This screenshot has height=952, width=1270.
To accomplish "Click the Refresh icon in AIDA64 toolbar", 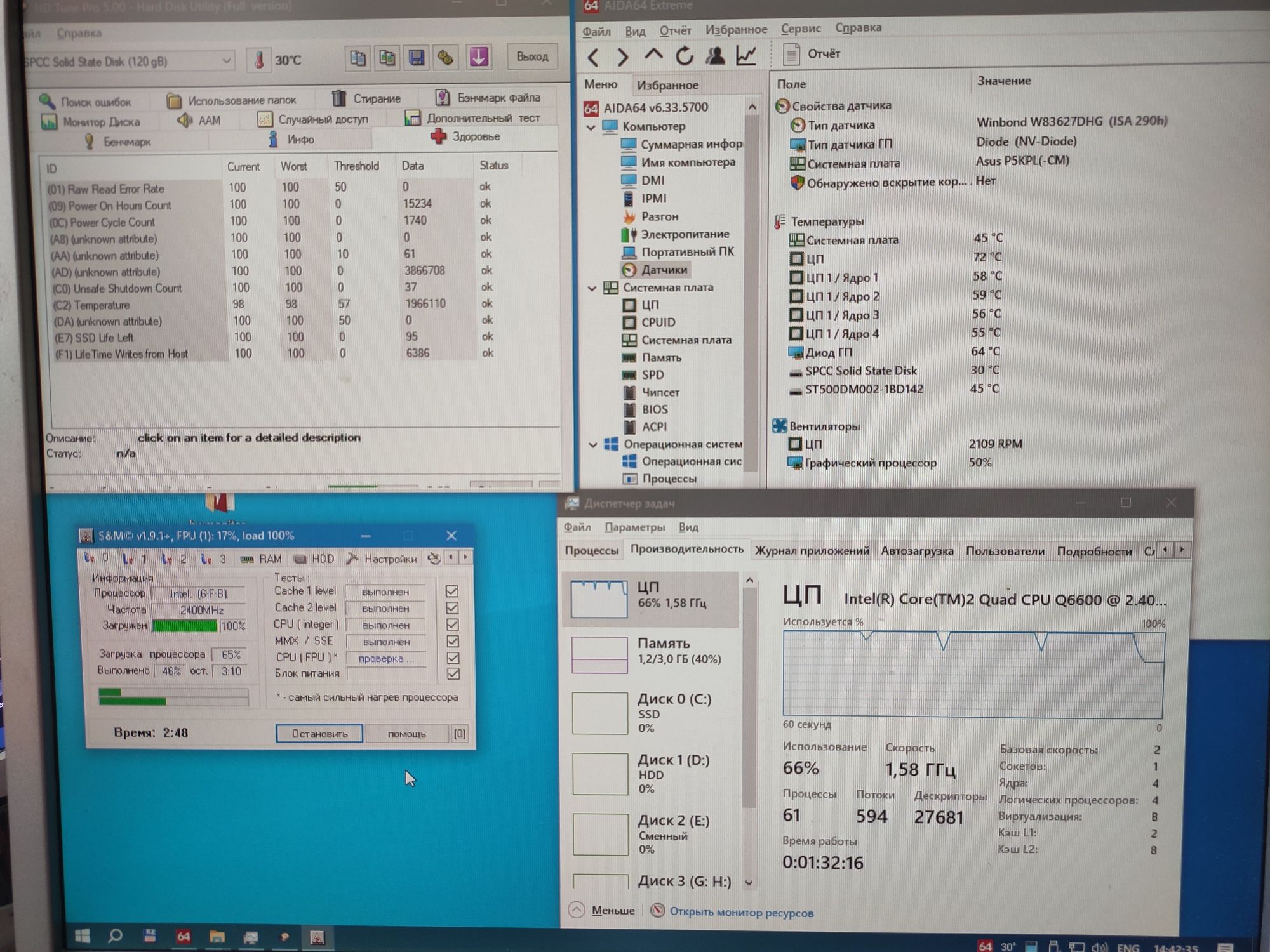I will pyautogui.click(x=684, y=56).
